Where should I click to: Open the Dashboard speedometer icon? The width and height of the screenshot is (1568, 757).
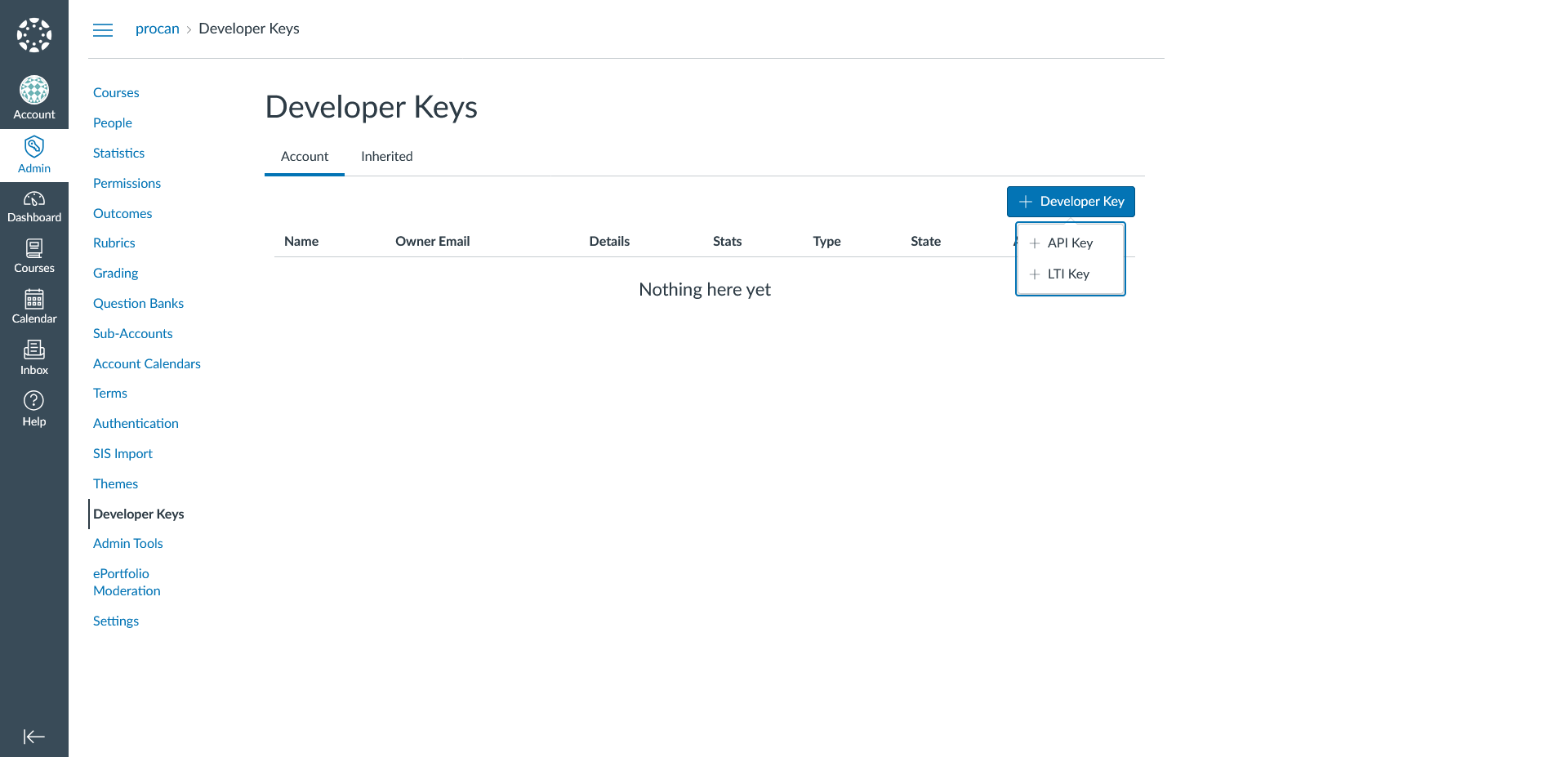[34, 198]
